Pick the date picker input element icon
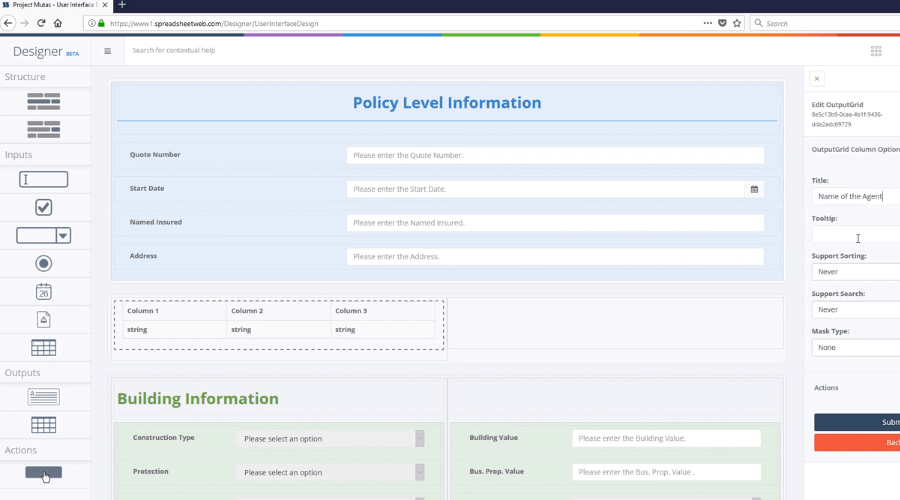900x500 pixels. coord(44,292)
